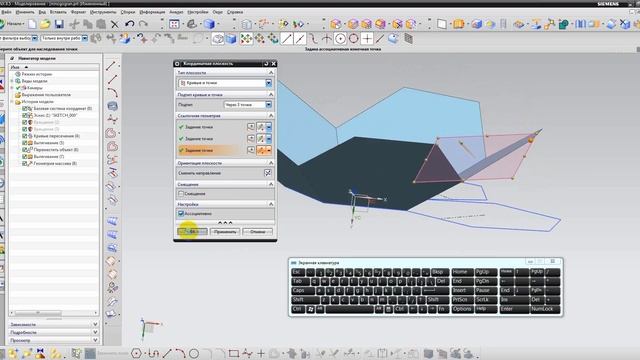This screenshot has width=640, height=360.
Task: Click the New file icon in toolbar
Action: pyautogui.click(x=32, y=24)
